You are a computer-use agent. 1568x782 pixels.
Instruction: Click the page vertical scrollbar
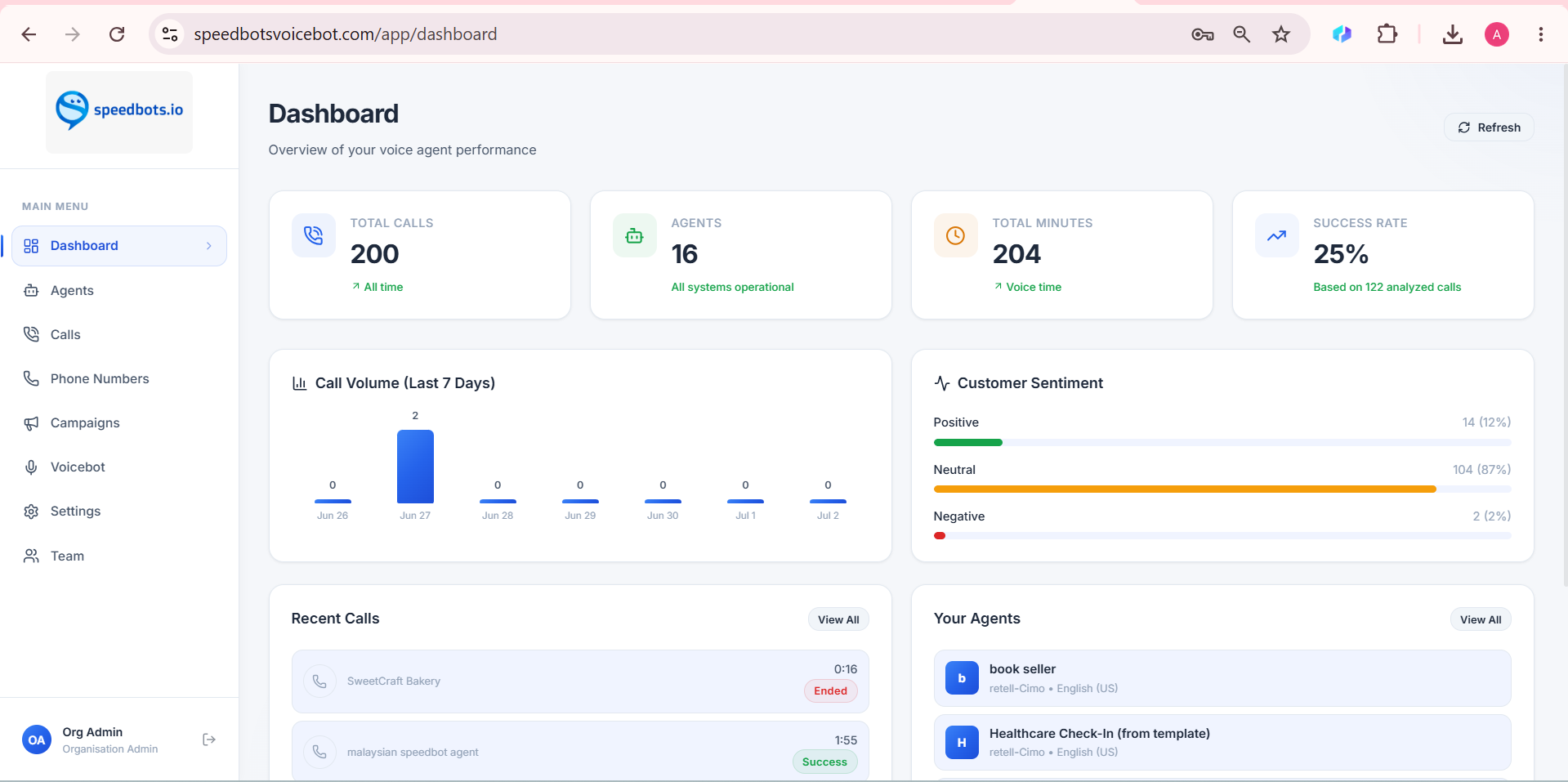click(1564, 327)
